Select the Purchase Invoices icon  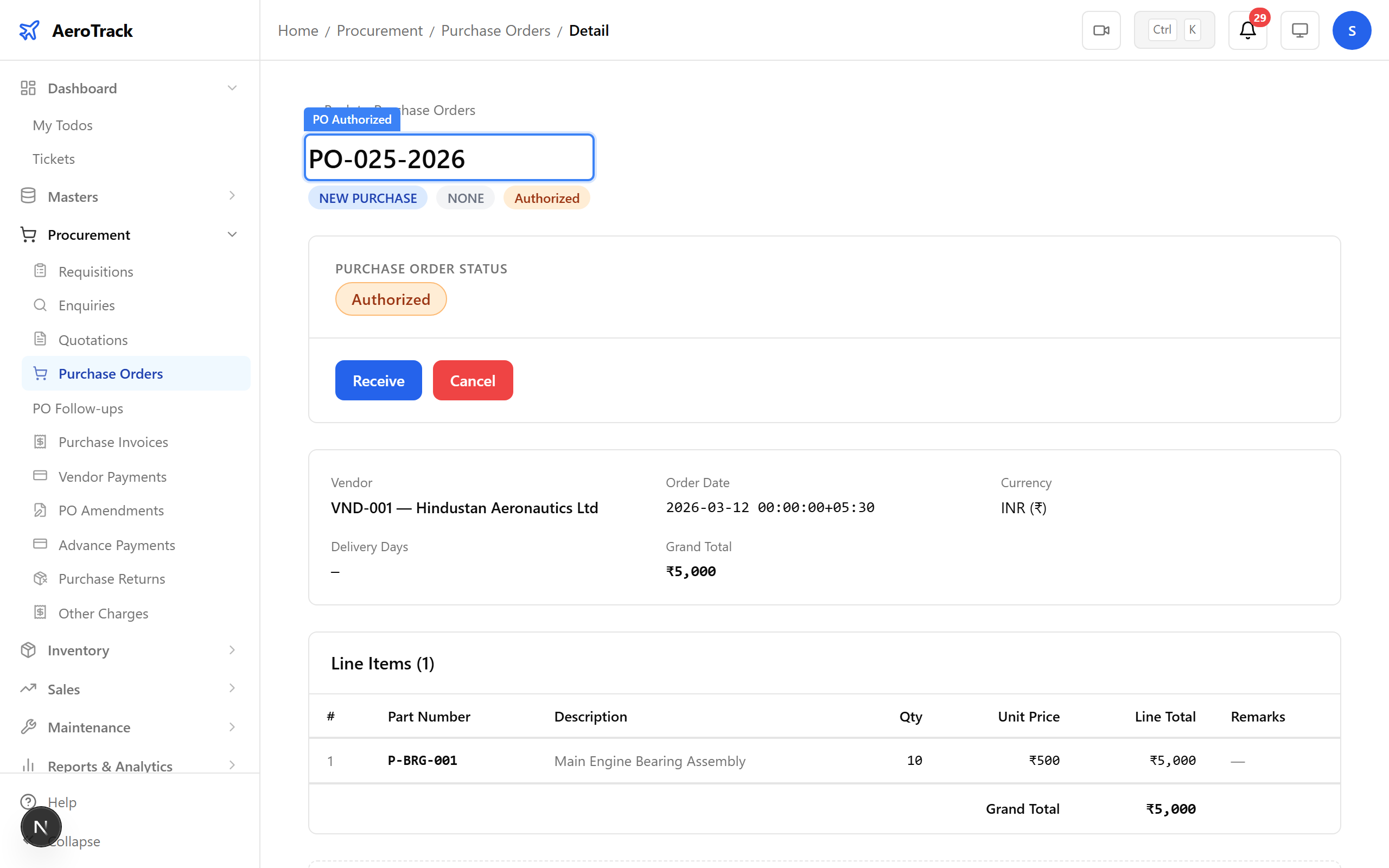click(40, 442)
